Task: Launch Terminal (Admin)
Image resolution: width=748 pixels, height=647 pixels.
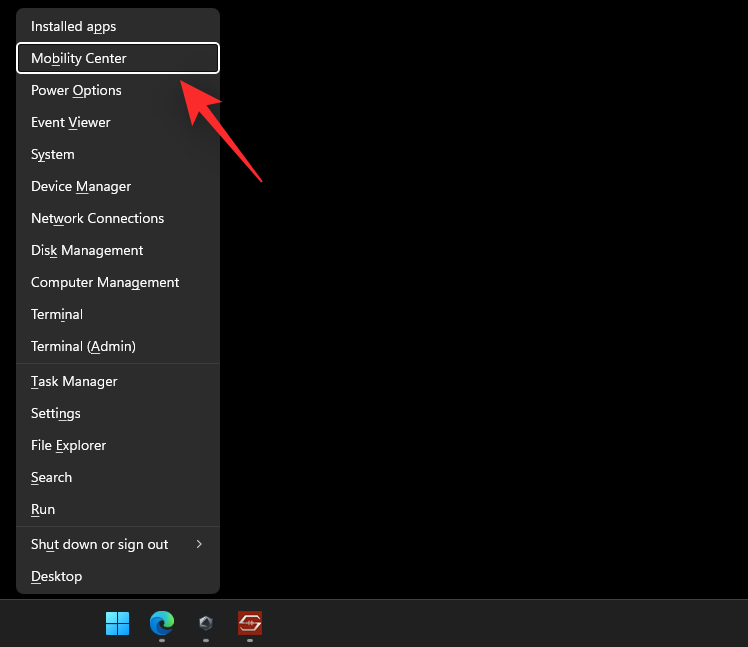Action: [x=83, y=346]
